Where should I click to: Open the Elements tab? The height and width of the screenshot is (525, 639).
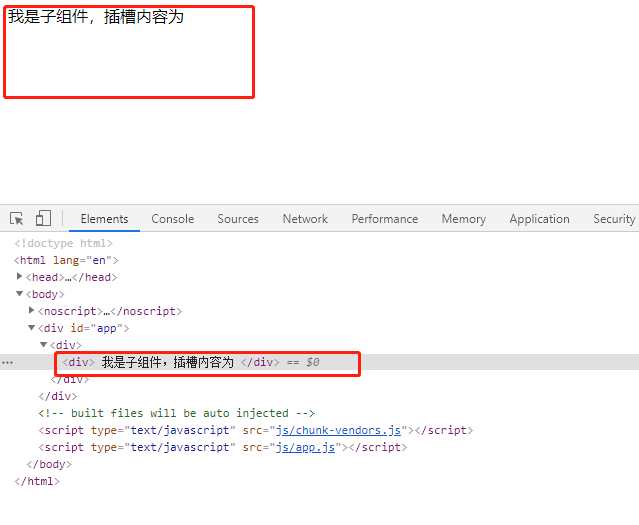pos(104,219)
